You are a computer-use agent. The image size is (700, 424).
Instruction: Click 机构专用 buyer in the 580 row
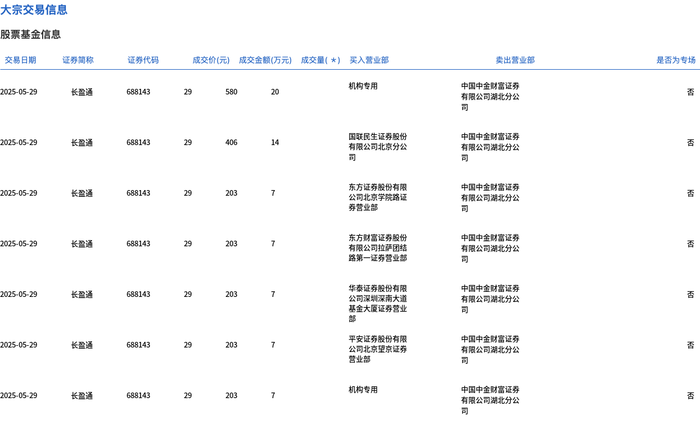pyautogui.click(x=363, y=86)
